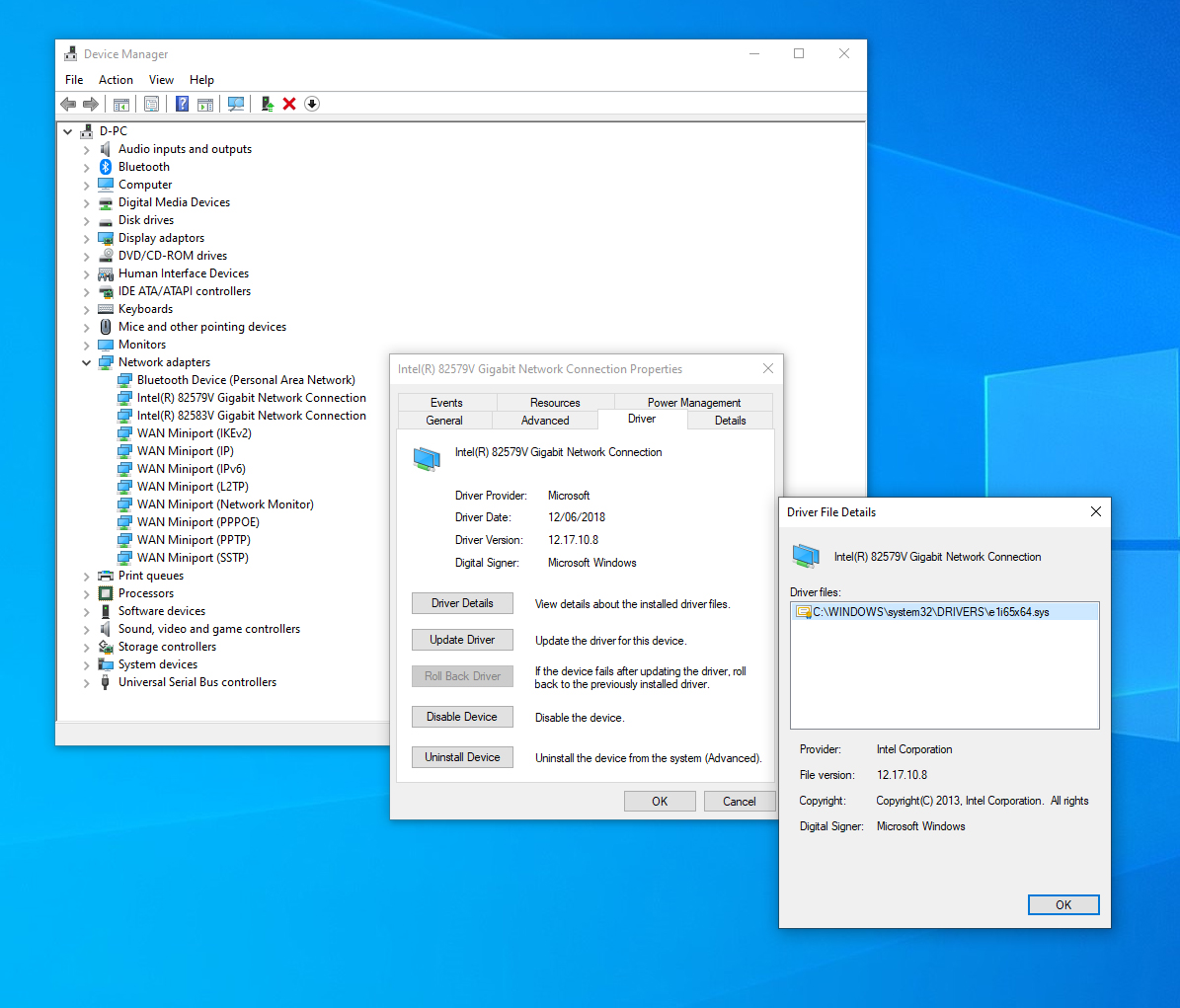Click the Back arrow in Device Manager toolbar
This screenshot has height=1008, width=1180.
click(68, 104)
